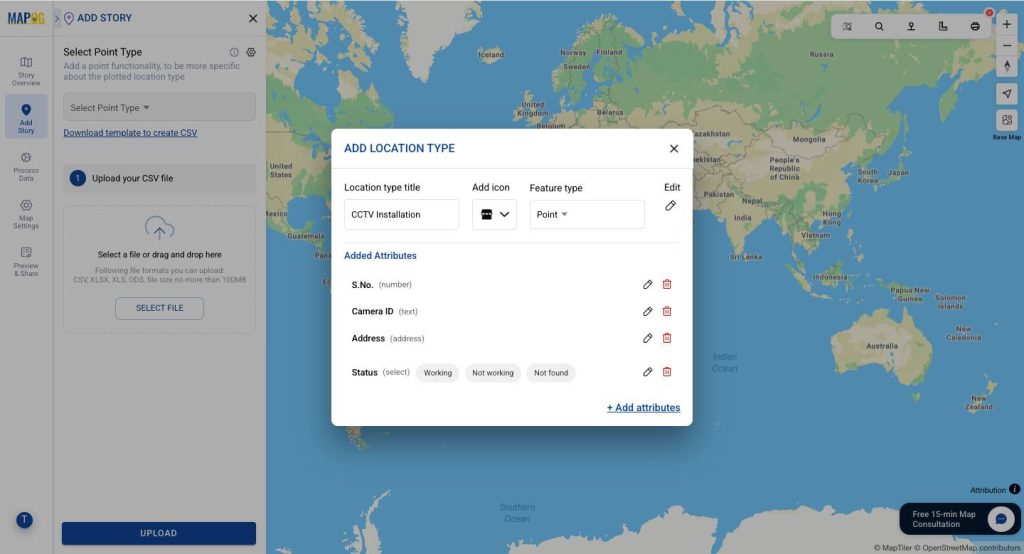Click the Location type title field
The height and width of the screenshot is (554, 1024).
point(401,215)
